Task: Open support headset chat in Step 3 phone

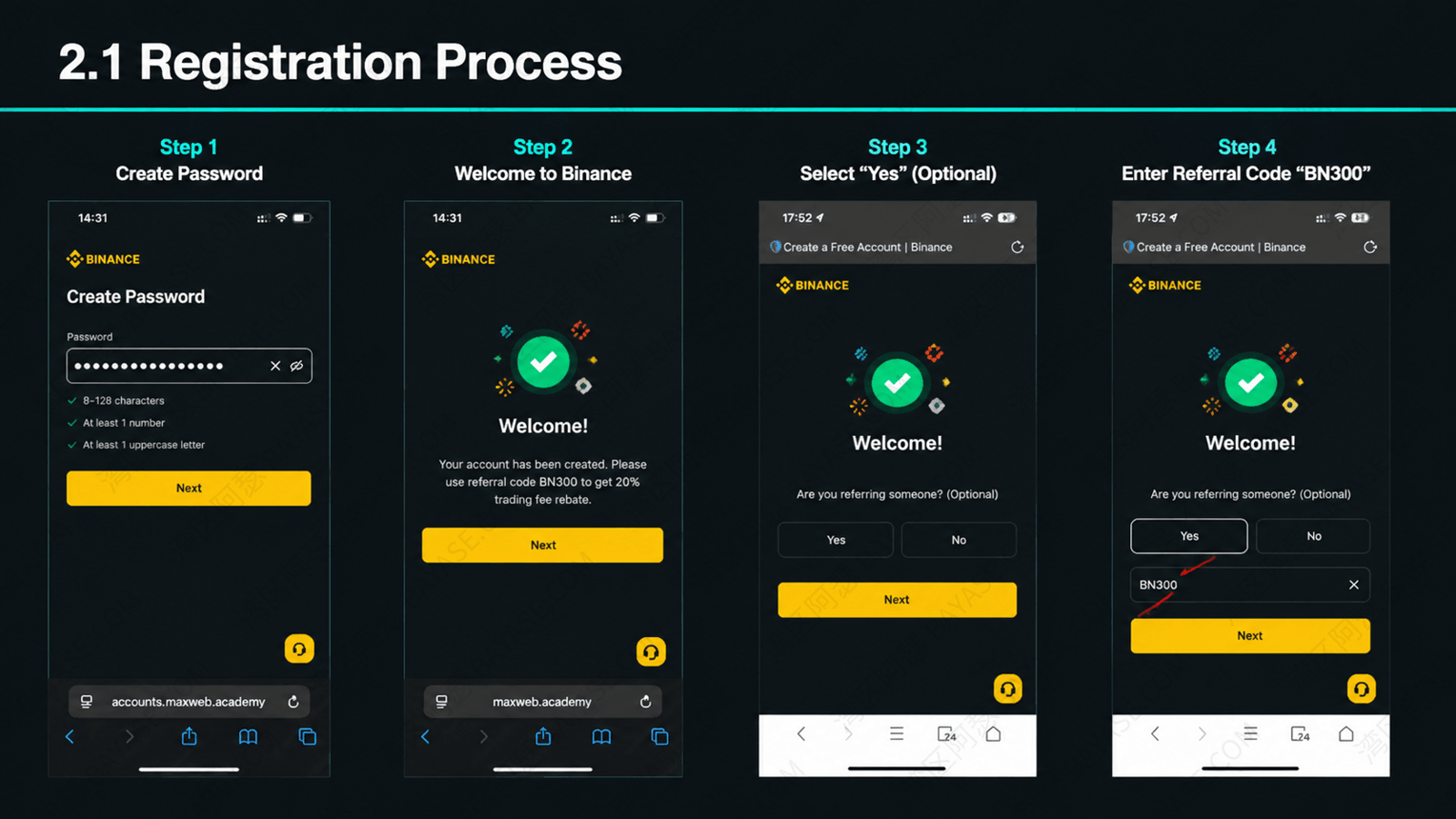Action: pos(1007,689)
